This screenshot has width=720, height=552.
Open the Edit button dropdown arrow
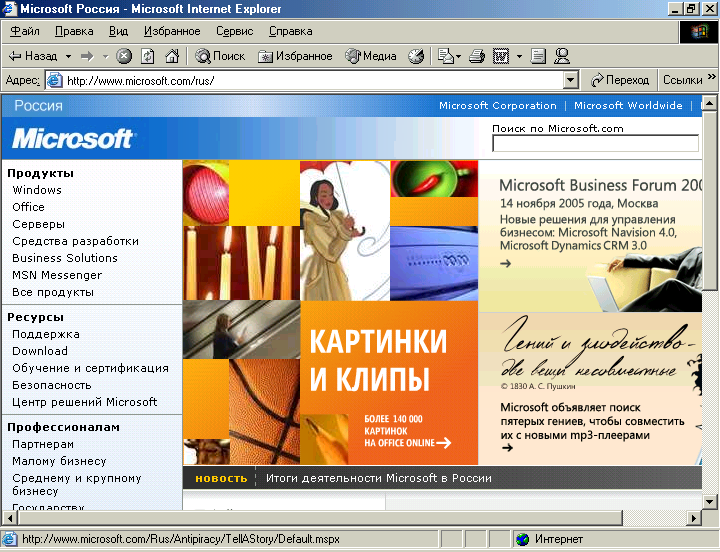click(519, 56)
